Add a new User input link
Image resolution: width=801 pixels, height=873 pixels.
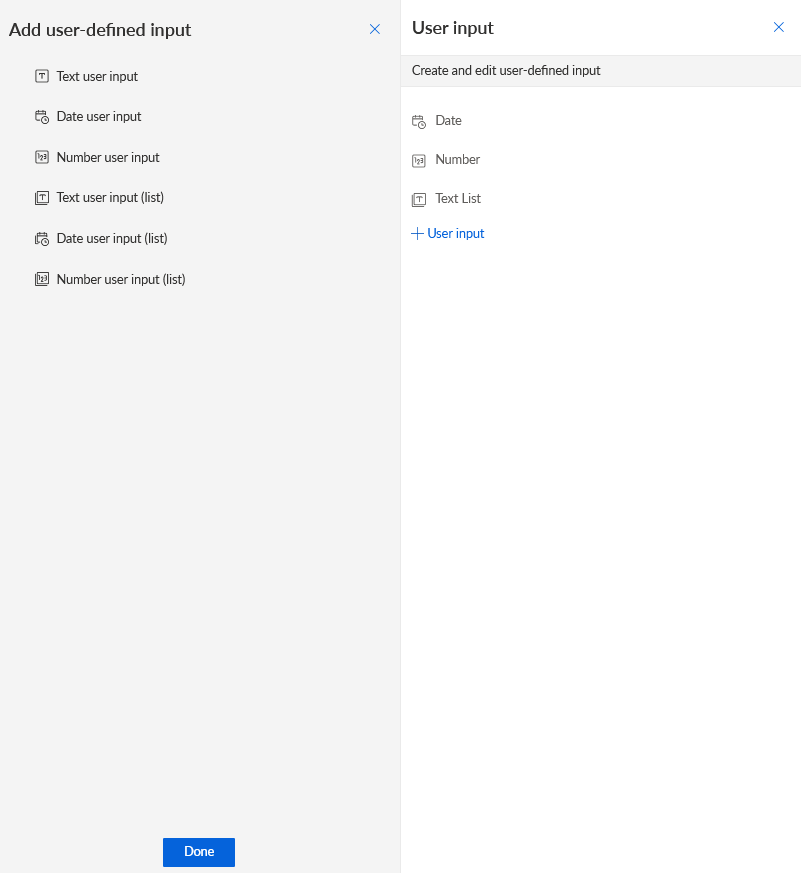448,234
